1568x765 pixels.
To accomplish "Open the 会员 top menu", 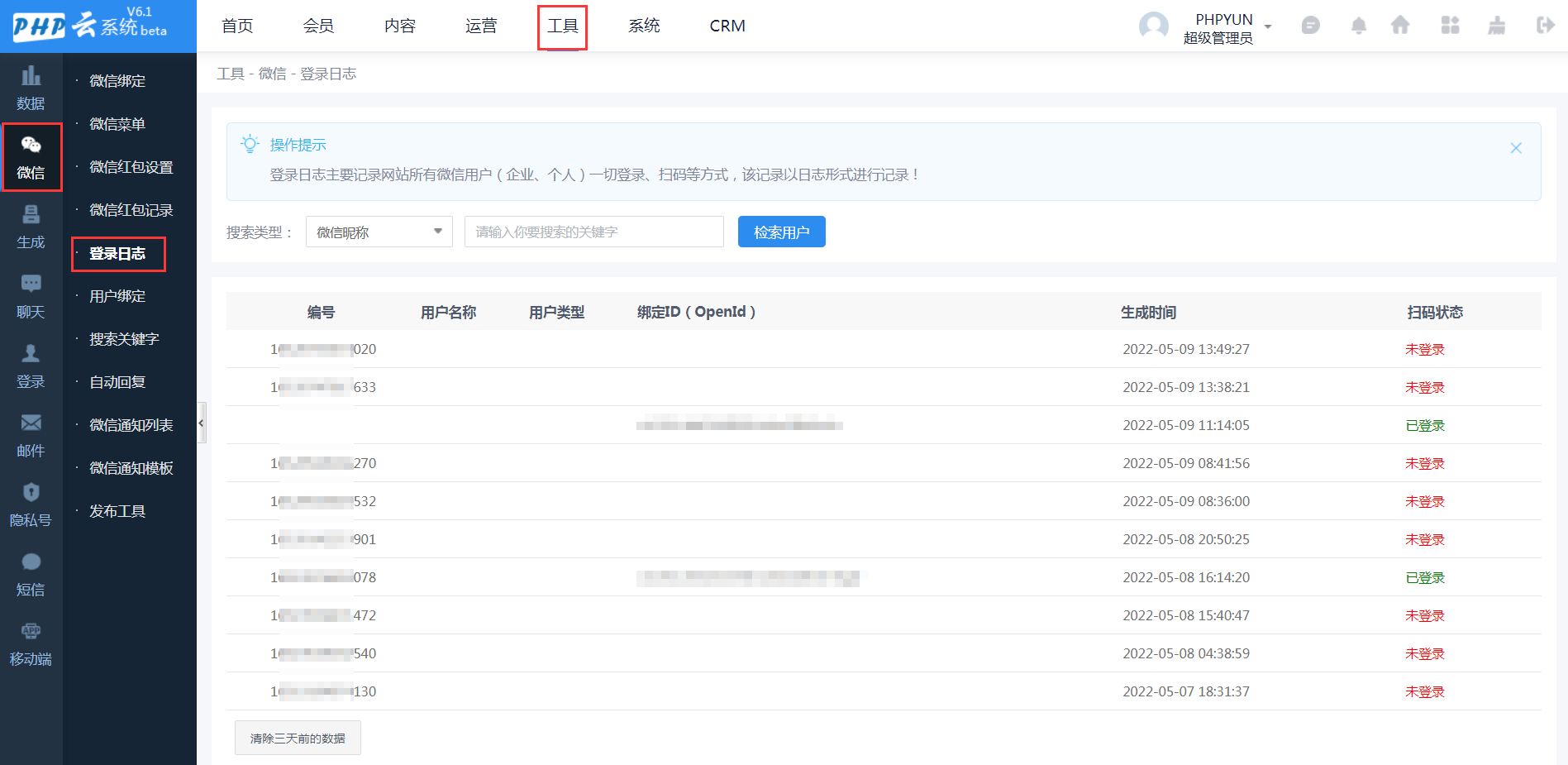I will [318, 26].
